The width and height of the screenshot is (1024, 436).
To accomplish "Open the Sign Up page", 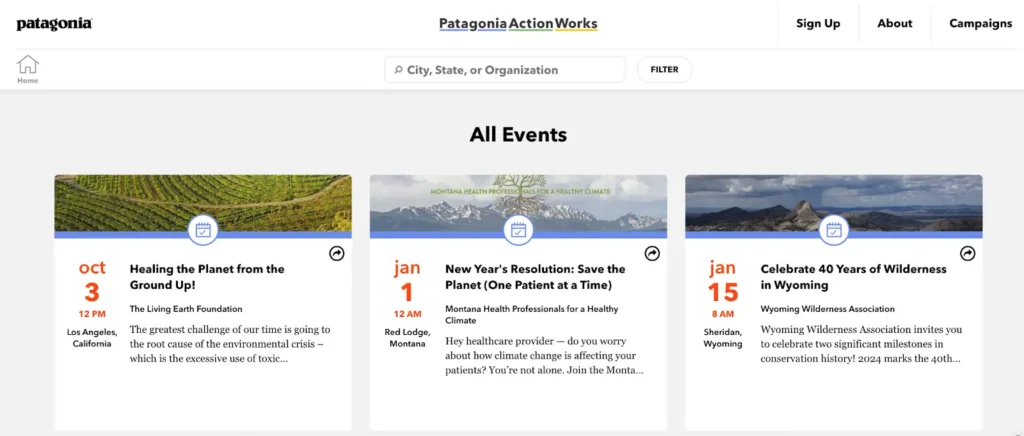I will 818,24.
